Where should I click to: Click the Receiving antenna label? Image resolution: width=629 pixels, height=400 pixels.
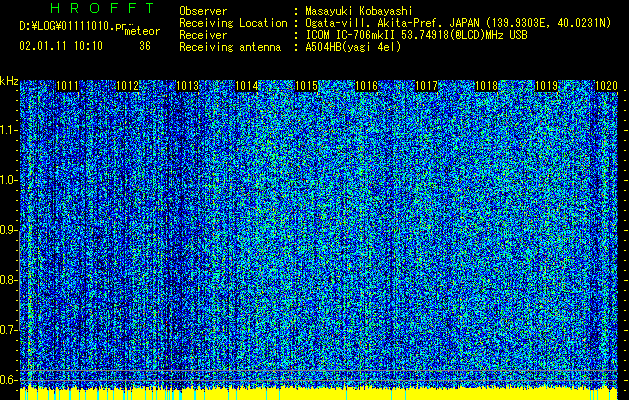pos(230,47)
